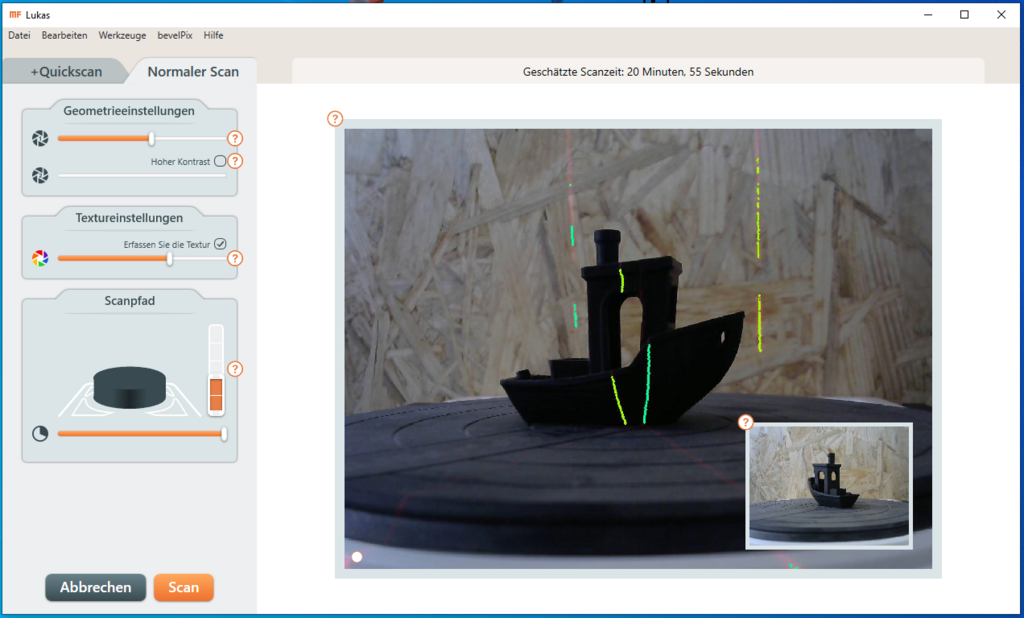Screen dimensions: 1024x618
Task: Click the small texture camera preview thumbnail
Action: coord(828,486)
